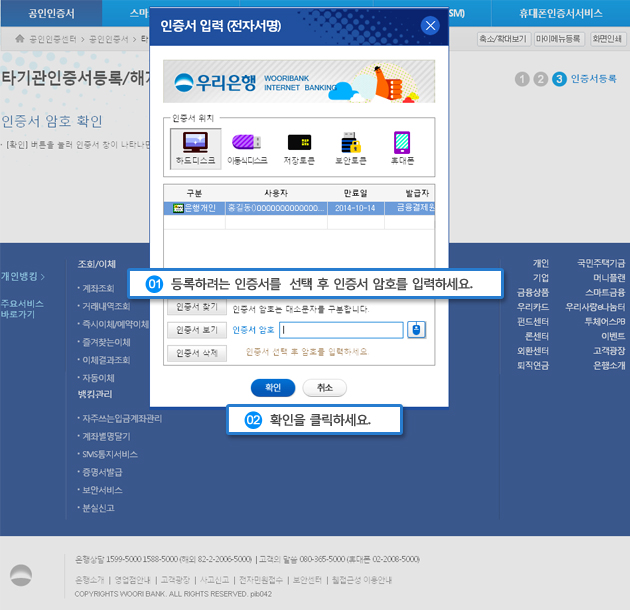Open the 우리카드 sitemap link
Screen dimensions: 630x610
pos(532,307)
